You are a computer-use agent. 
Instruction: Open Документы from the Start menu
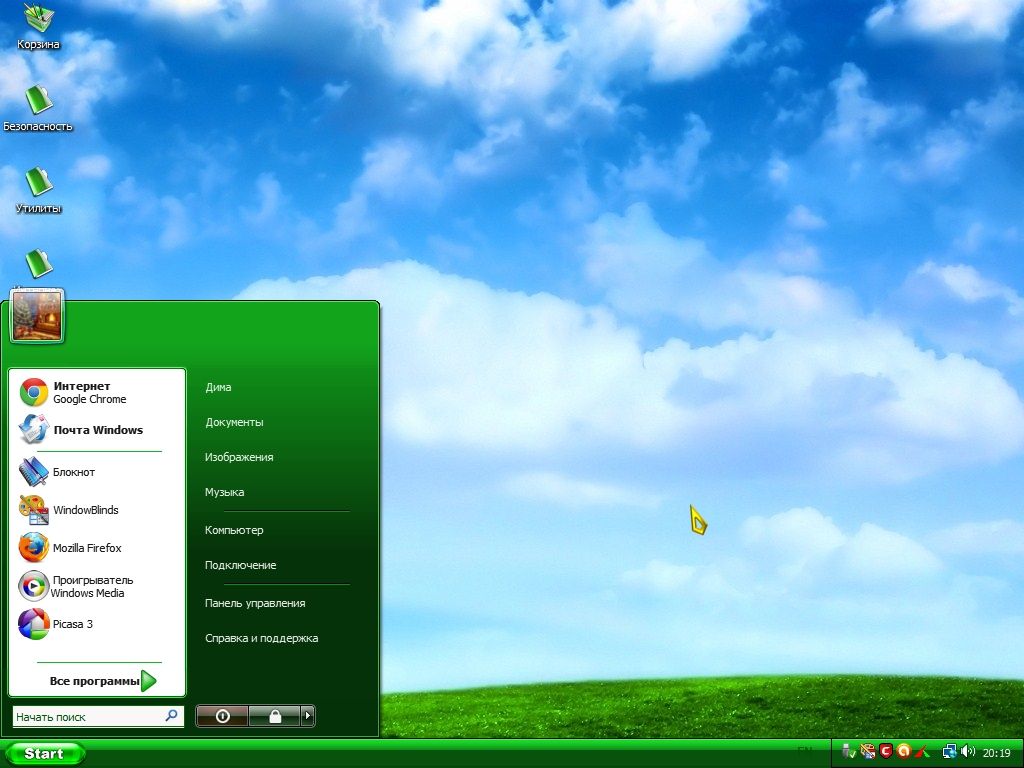[234, 423]
